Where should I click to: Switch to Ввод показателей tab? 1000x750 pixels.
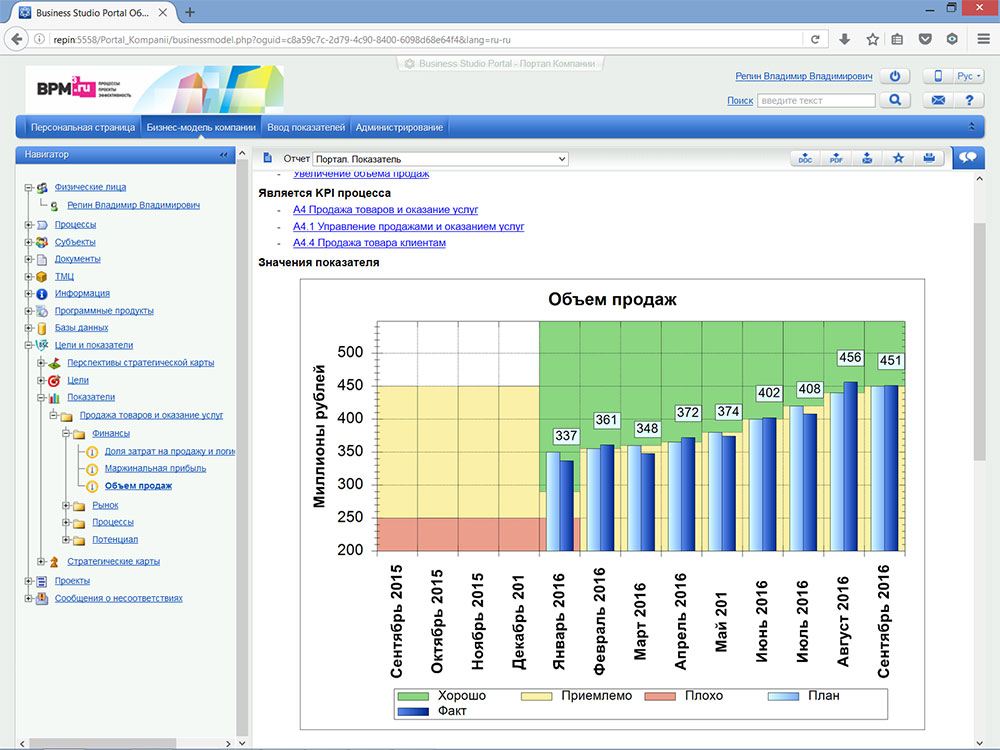306,127
